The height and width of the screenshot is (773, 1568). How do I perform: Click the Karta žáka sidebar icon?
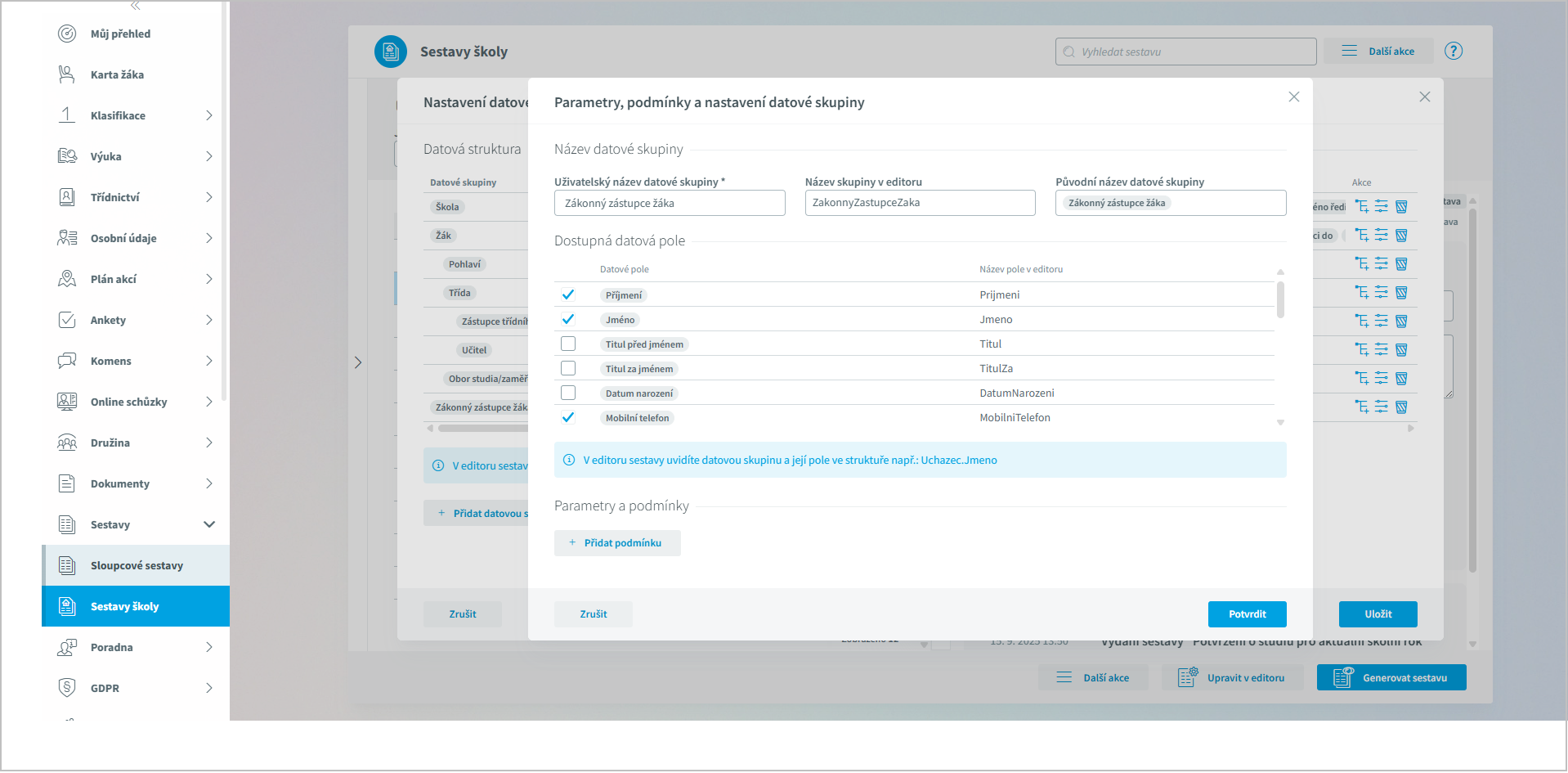(x=67, y=74)
